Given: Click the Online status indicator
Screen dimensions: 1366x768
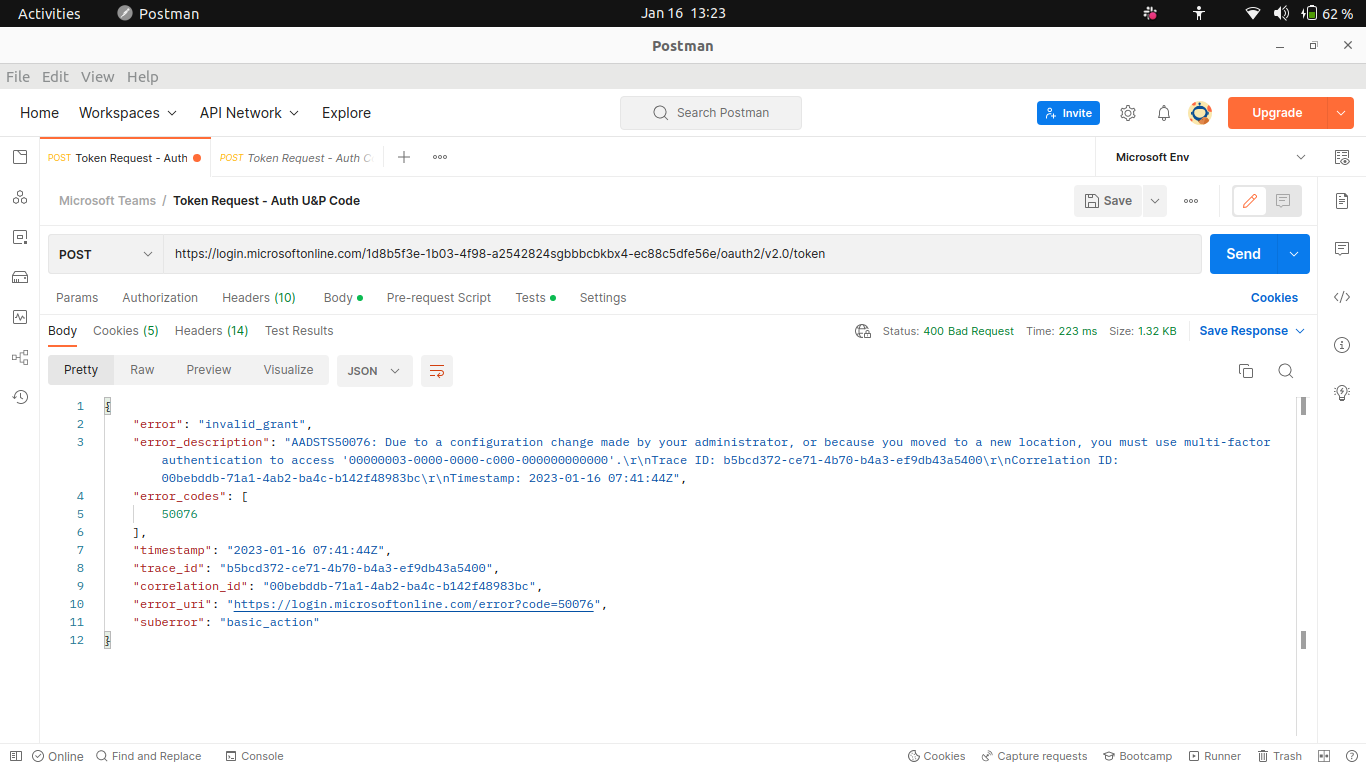Looking at the screenshot, I should coord(58,756).
